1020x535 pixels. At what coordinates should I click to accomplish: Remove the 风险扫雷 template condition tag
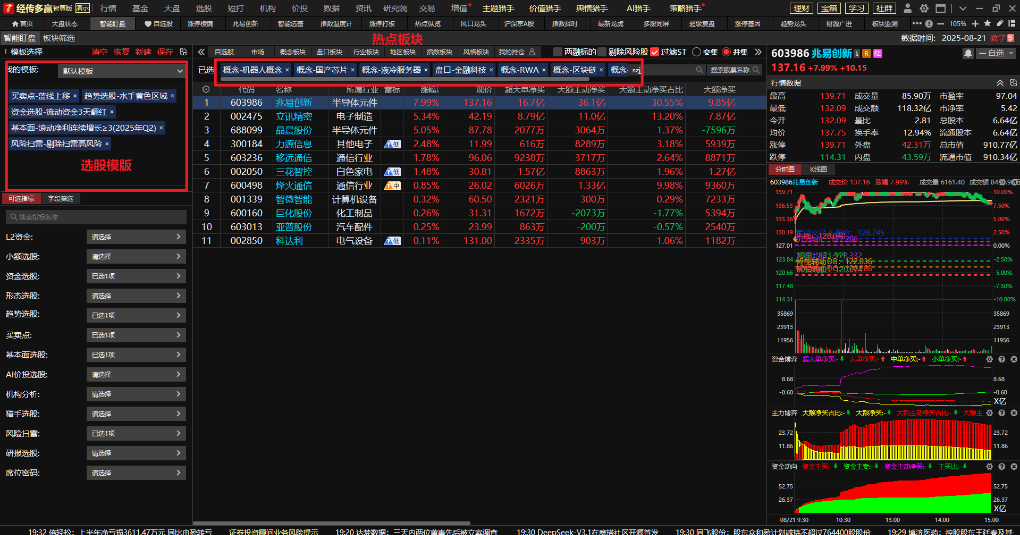click(x=107, y=144)
